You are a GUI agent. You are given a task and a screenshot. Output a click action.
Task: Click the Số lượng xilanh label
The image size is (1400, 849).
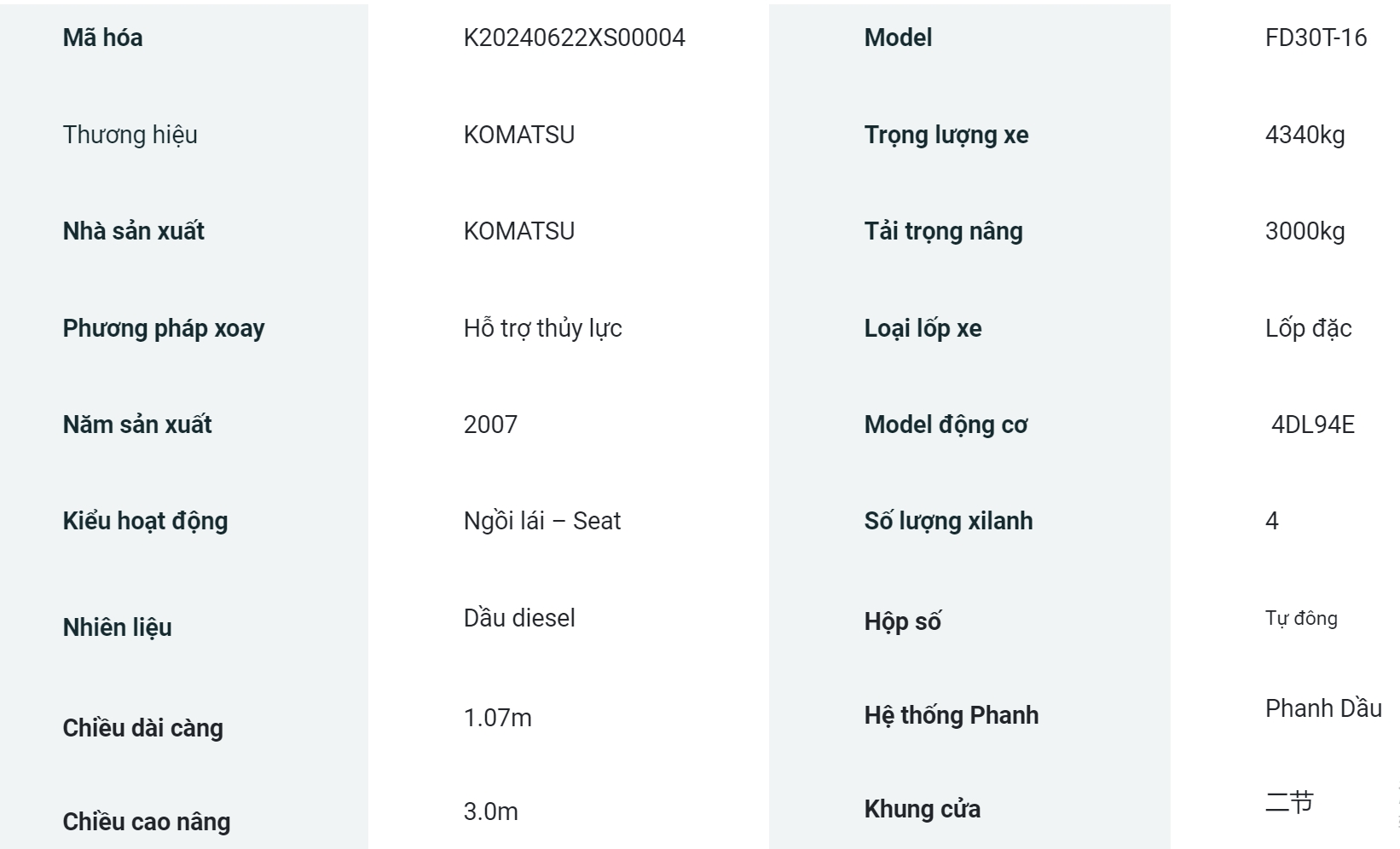pyautogui.click(x=948, y=521)
